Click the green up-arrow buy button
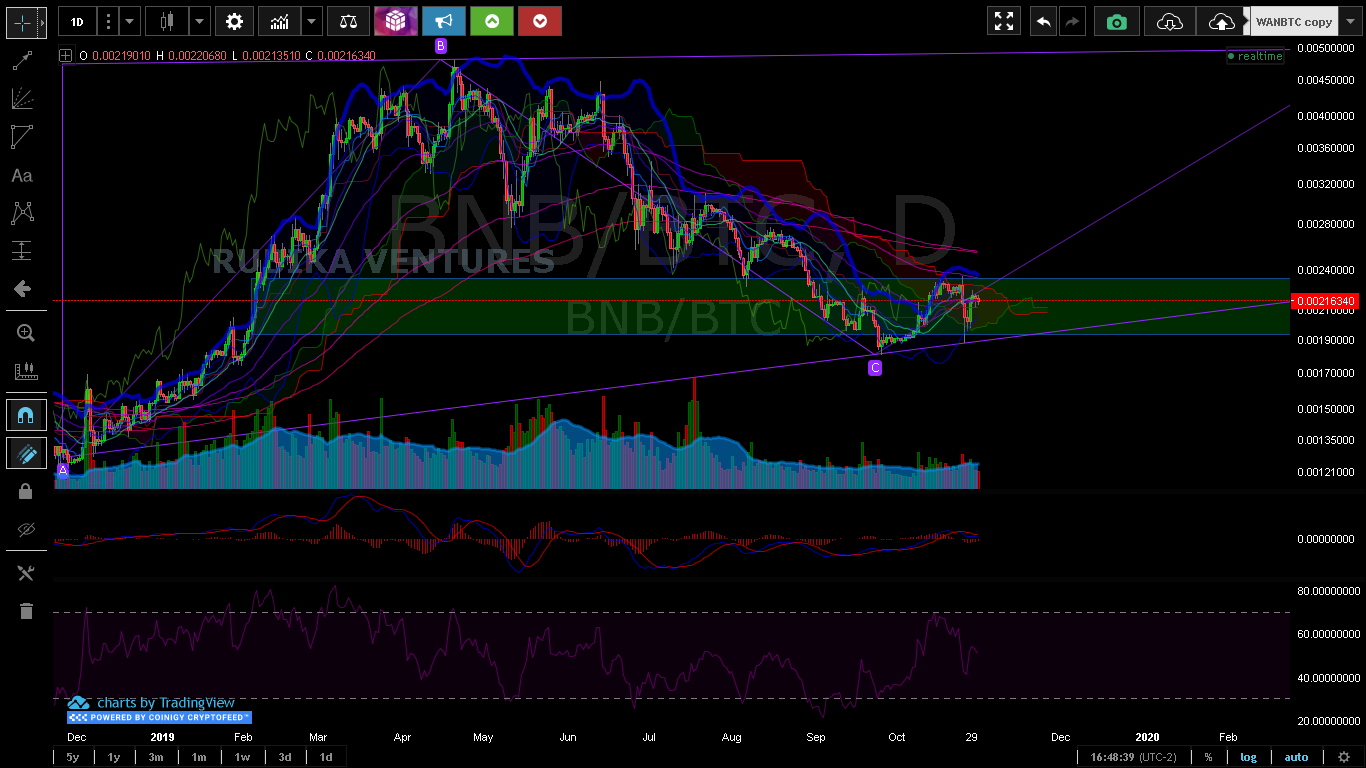 tap(492, 21)
